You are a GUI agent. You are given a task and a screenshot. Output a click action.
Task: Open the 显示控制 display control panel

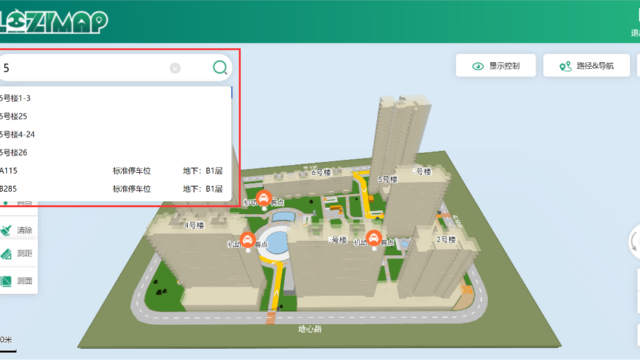(496, 66)
